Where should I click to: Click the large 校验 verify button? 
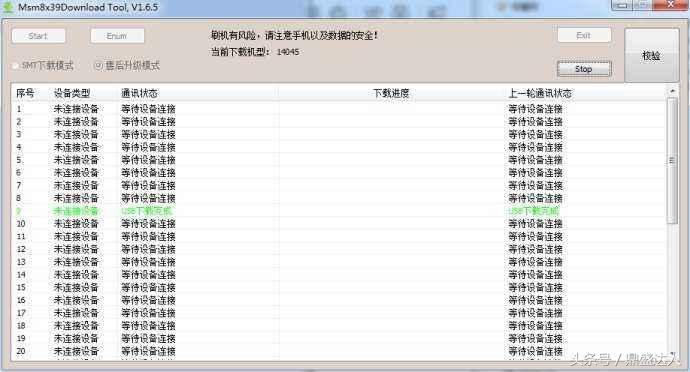[x=651, y=55]
